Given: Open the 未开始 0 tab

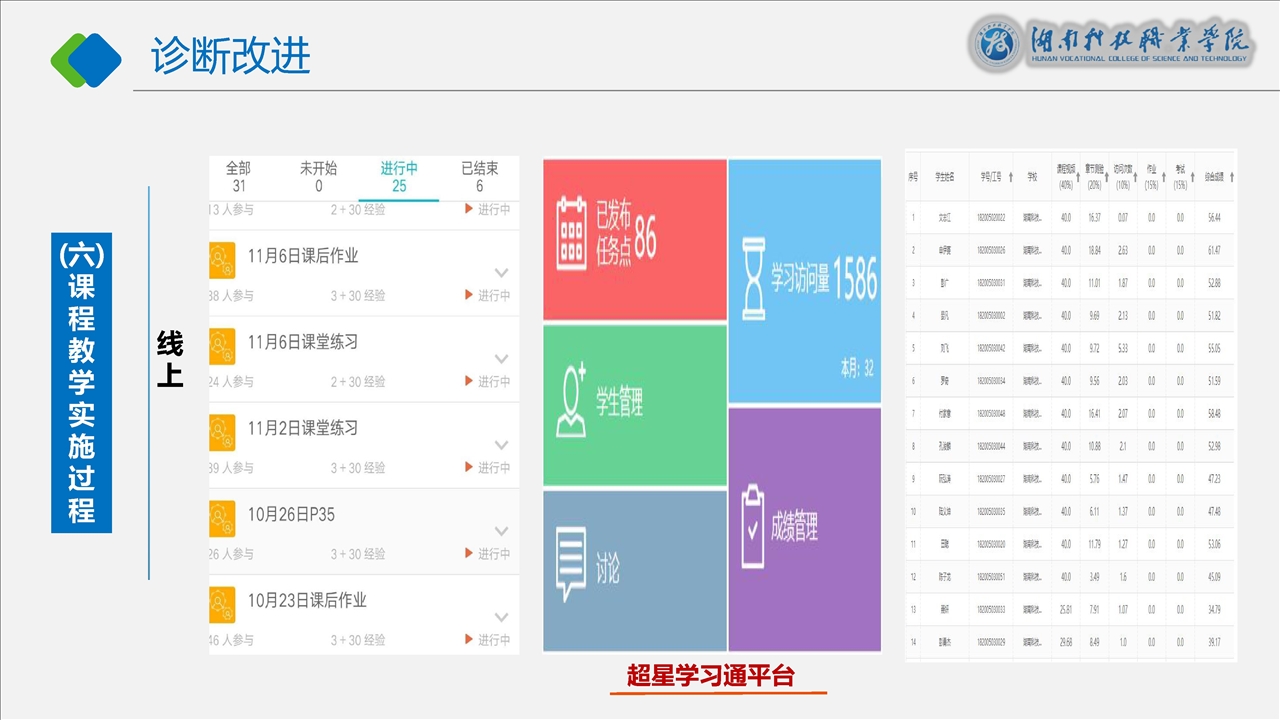Looking at the screenshot, I should pyautogui.click(x=318, y=177).
